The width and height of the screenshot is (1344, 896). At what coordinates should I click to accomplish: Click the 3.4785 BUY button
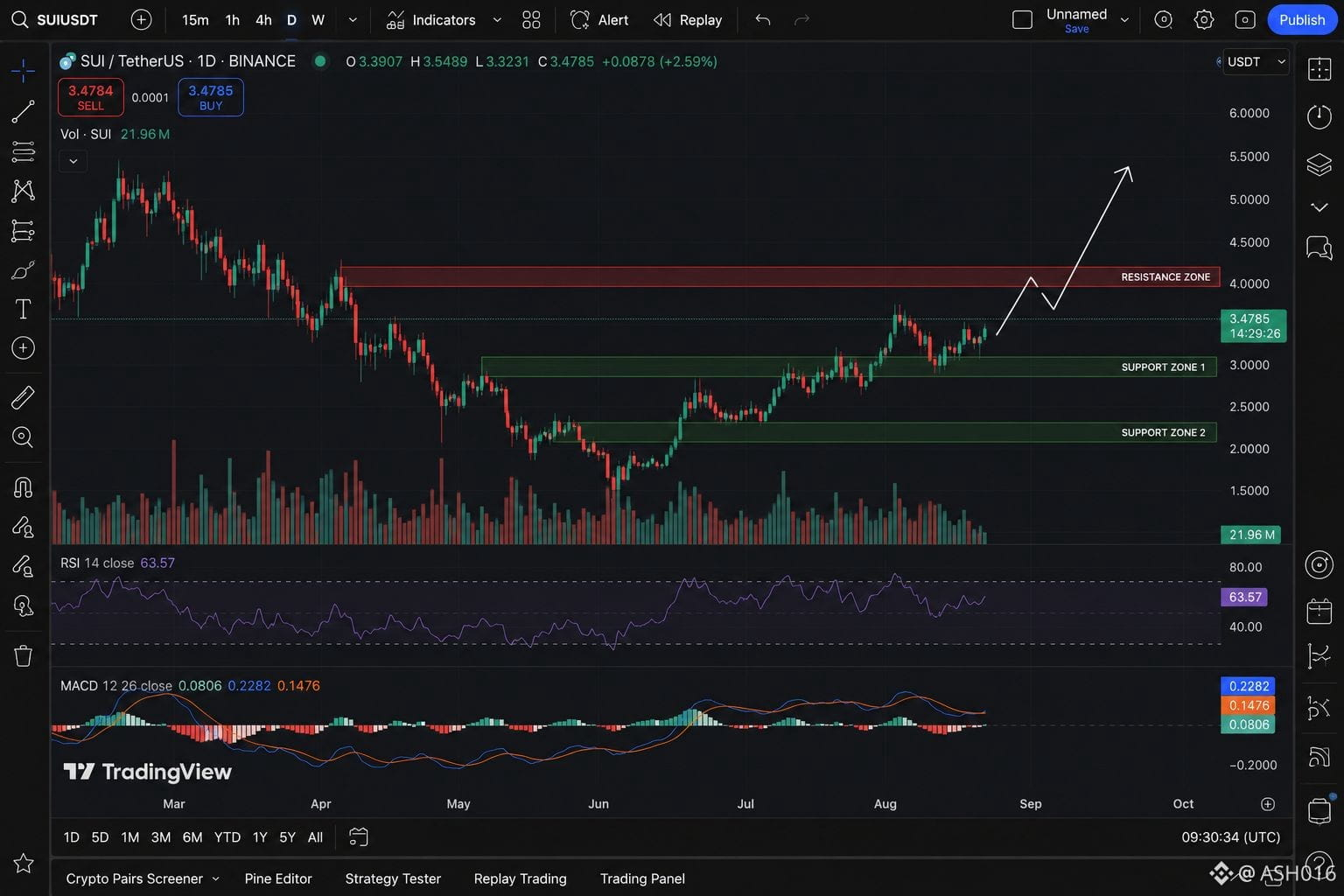point(211,97)
